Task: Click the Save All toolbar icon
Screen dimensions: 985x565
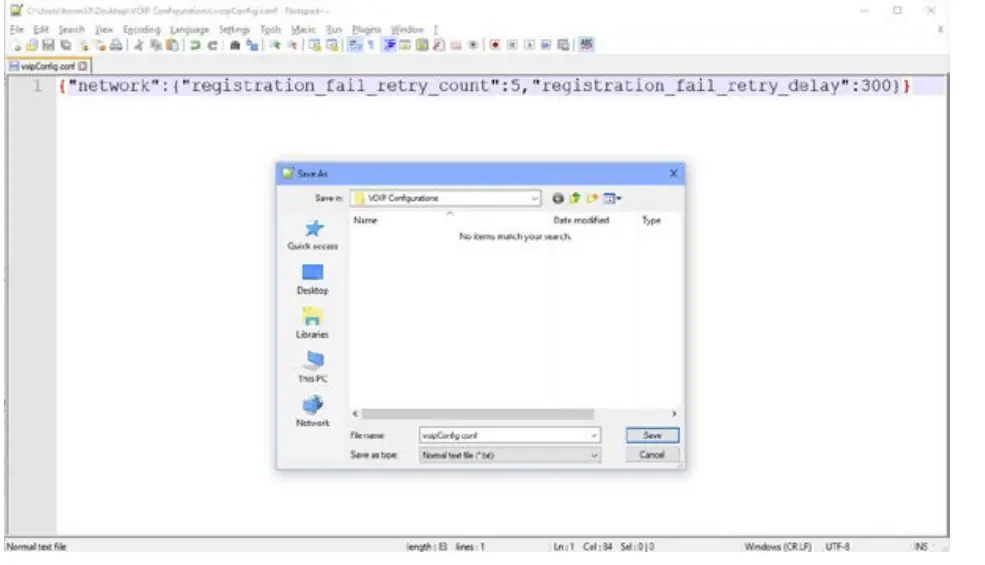Action: [x=65, y=45]
